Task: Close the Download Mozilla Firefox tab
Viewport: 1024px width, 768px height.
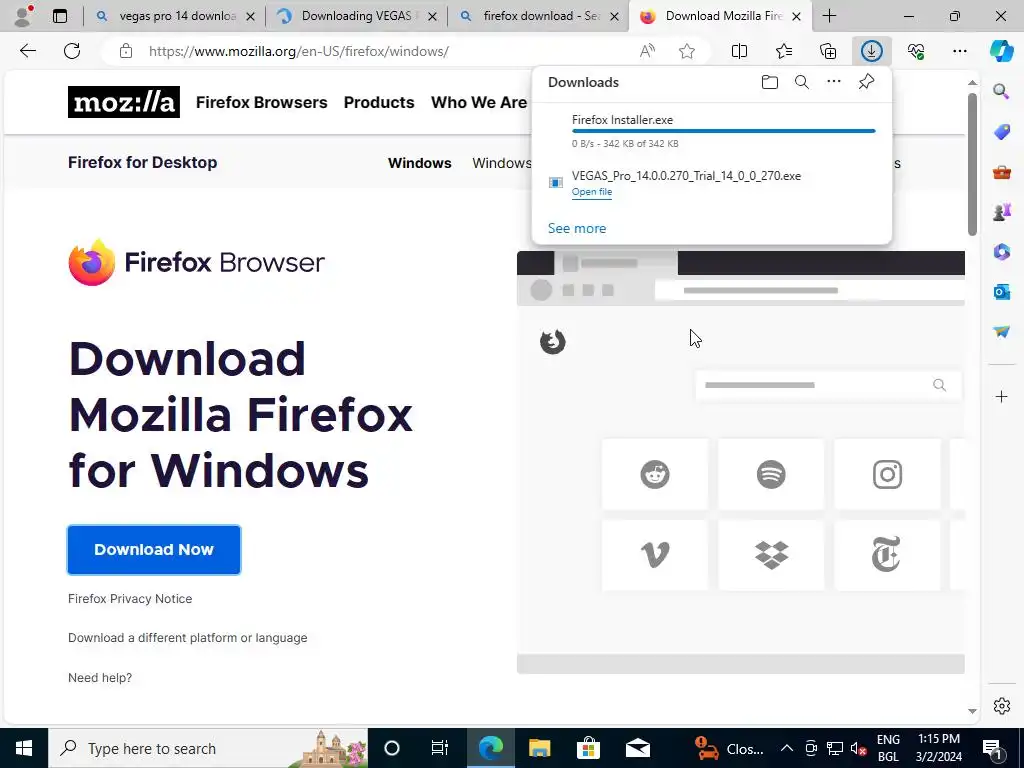Action: 796,17
